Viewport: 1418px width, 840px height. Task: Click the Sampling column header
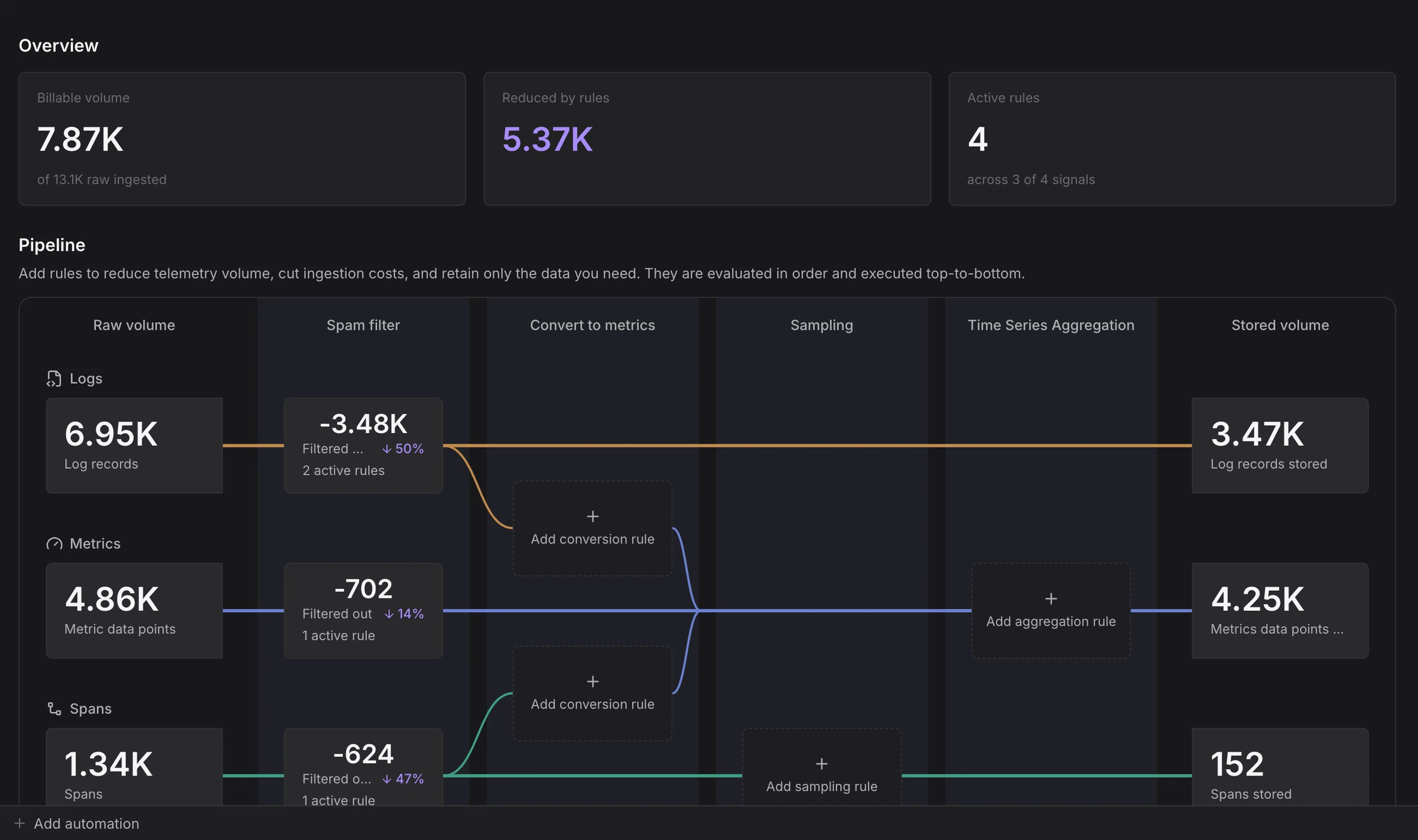click(822, 325)
